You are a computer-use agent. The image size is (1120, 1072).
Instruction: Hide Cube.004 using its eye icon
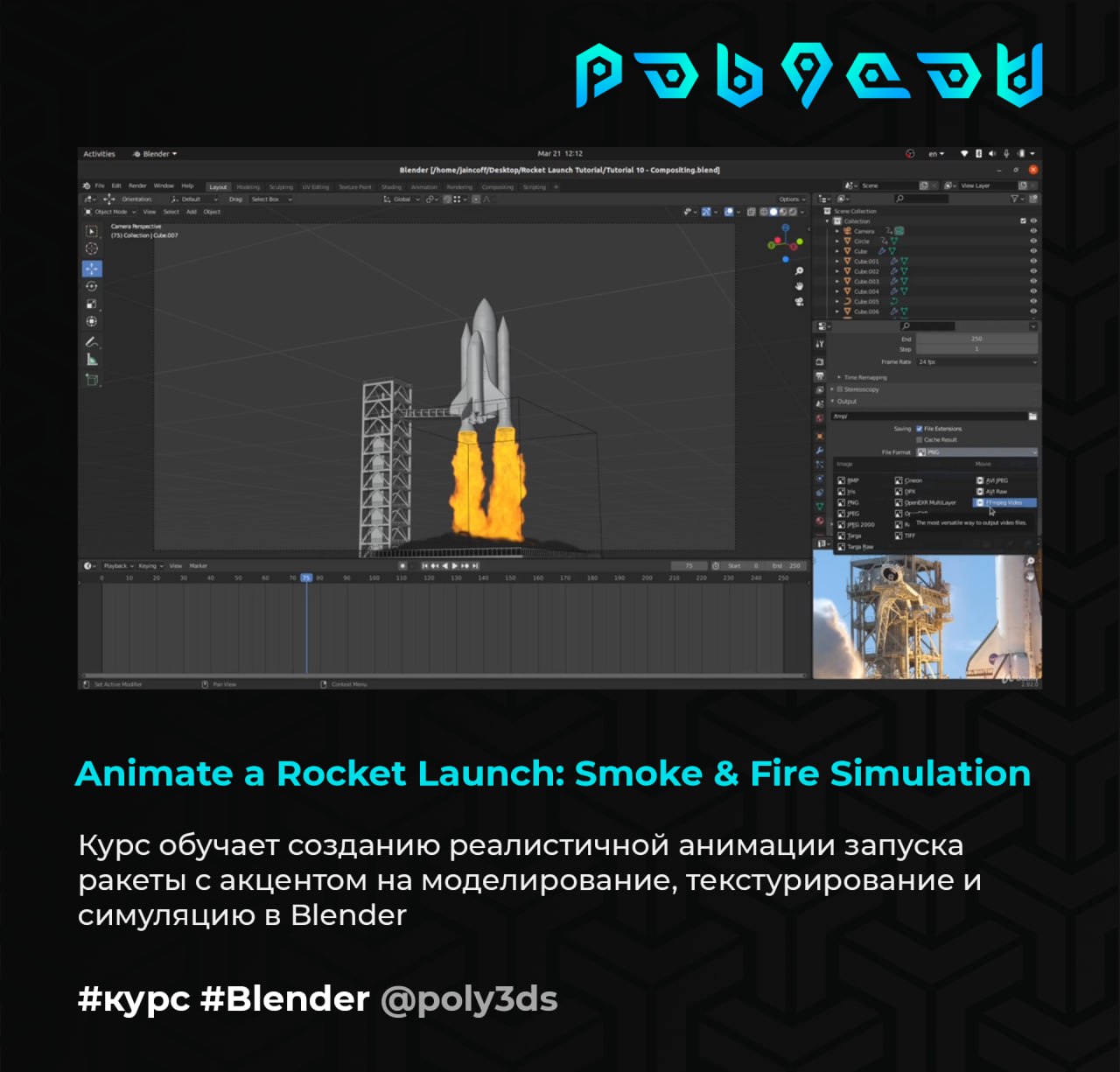point(1033,291)
